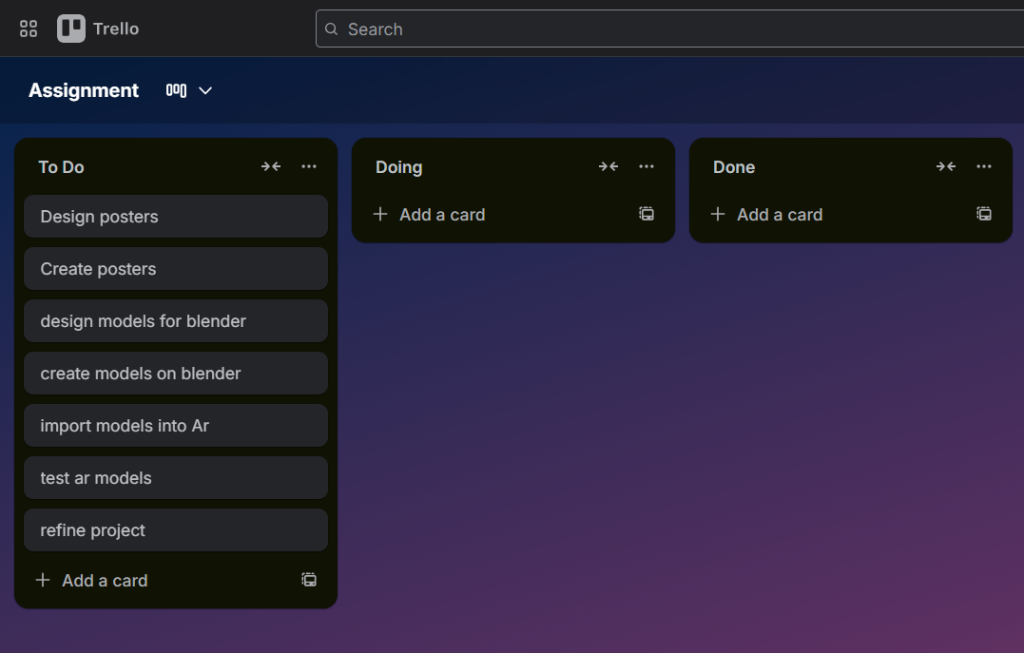Image resolution: width=1024 pixels, height=653 pixels.
Task: Click the Trello logo icon
Action: pos(71,29)
